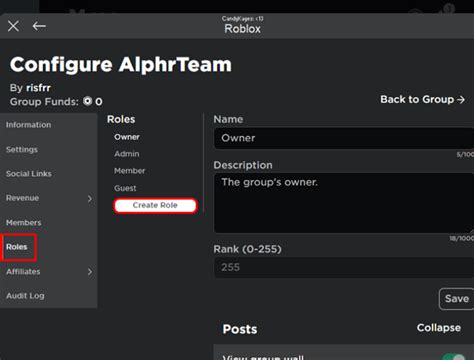Image resolution: width=474 pixels, height=360 pixels.
Task: Open the Information sidebar item
Action: (x=29, y=125)
